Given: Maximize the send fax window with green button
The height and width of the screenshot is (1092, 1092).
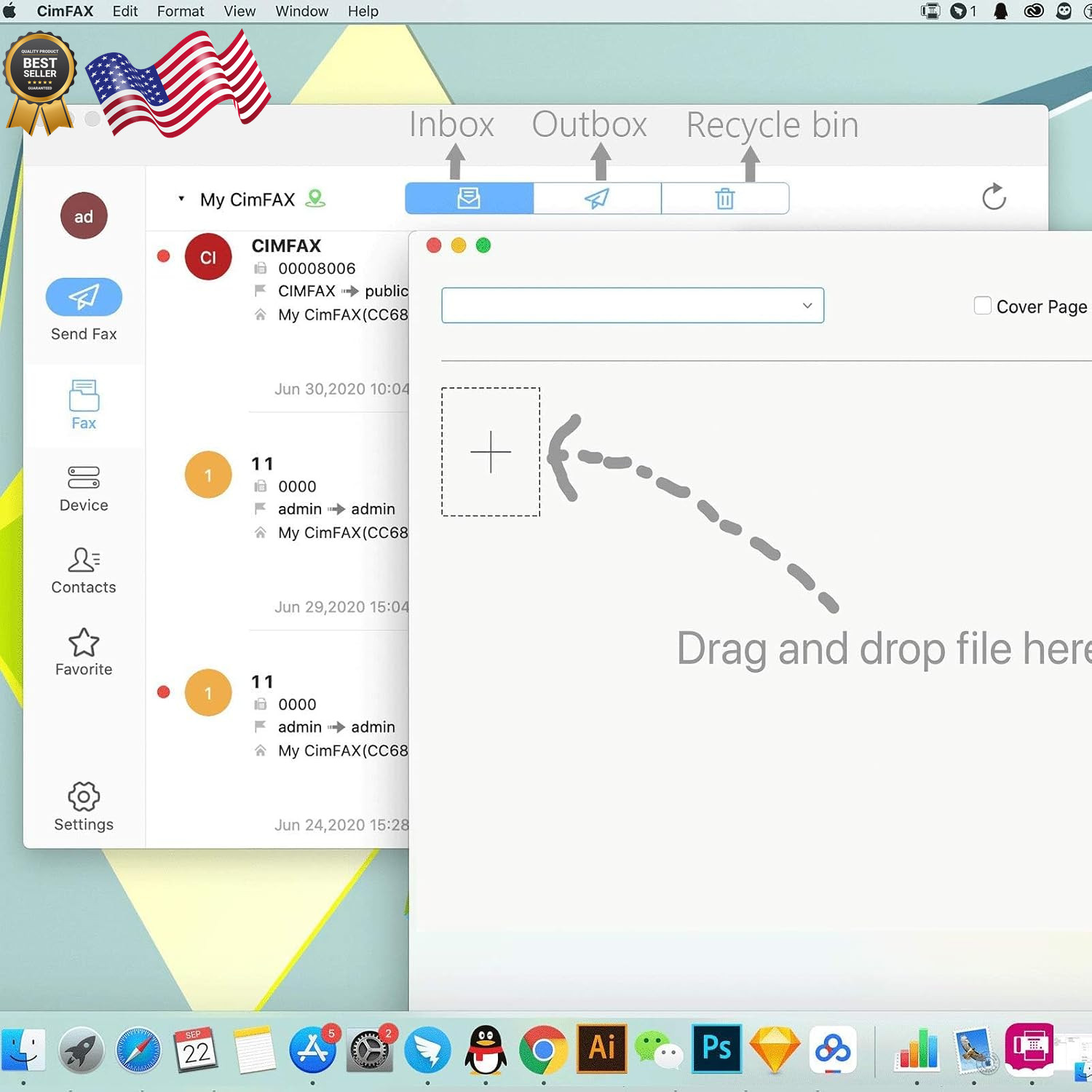Looking at the screenshot, I should 483,245.
